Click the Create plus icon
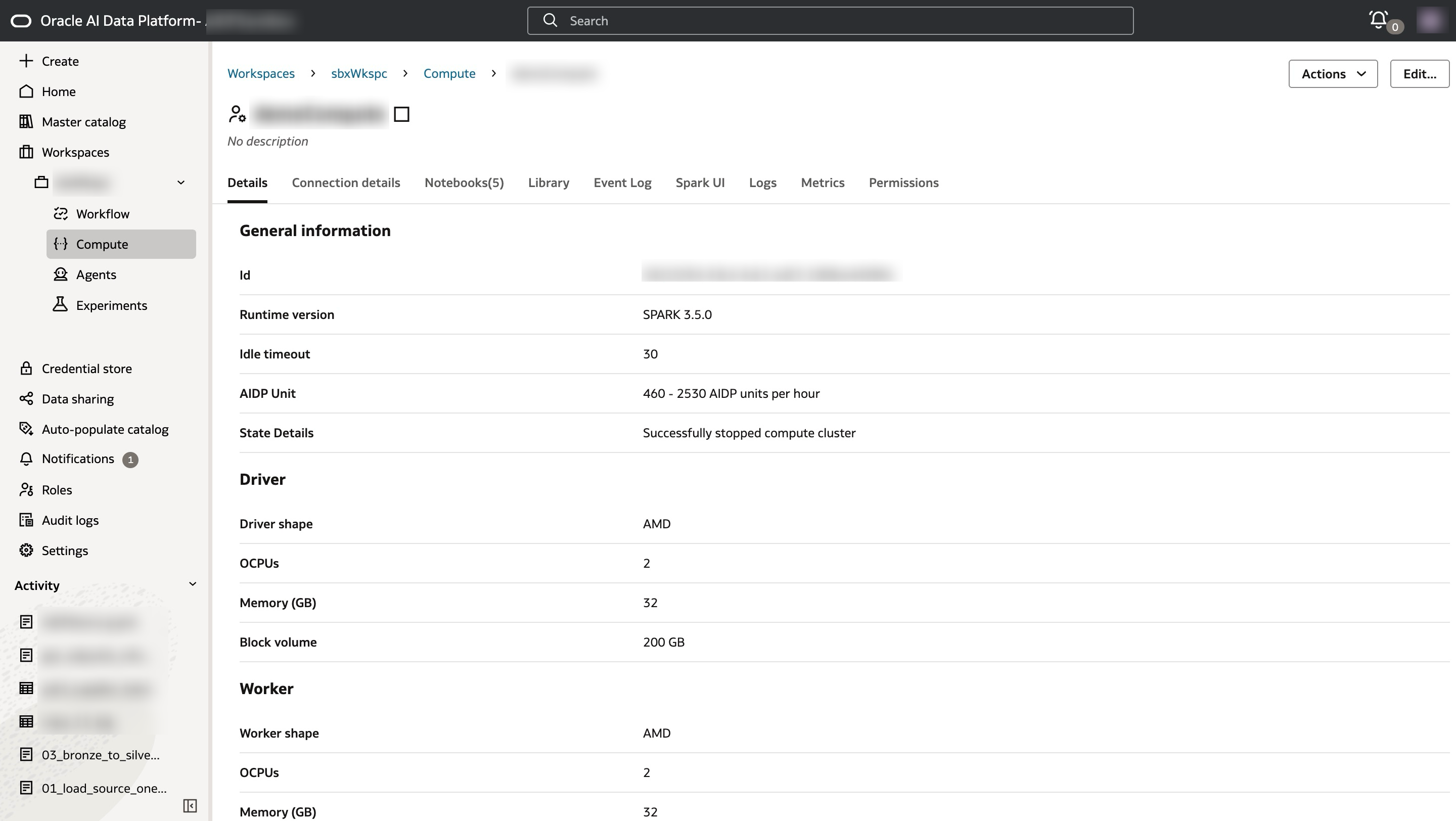Image resolution: width=1456 pixels, height=821 pixels. 26,61
